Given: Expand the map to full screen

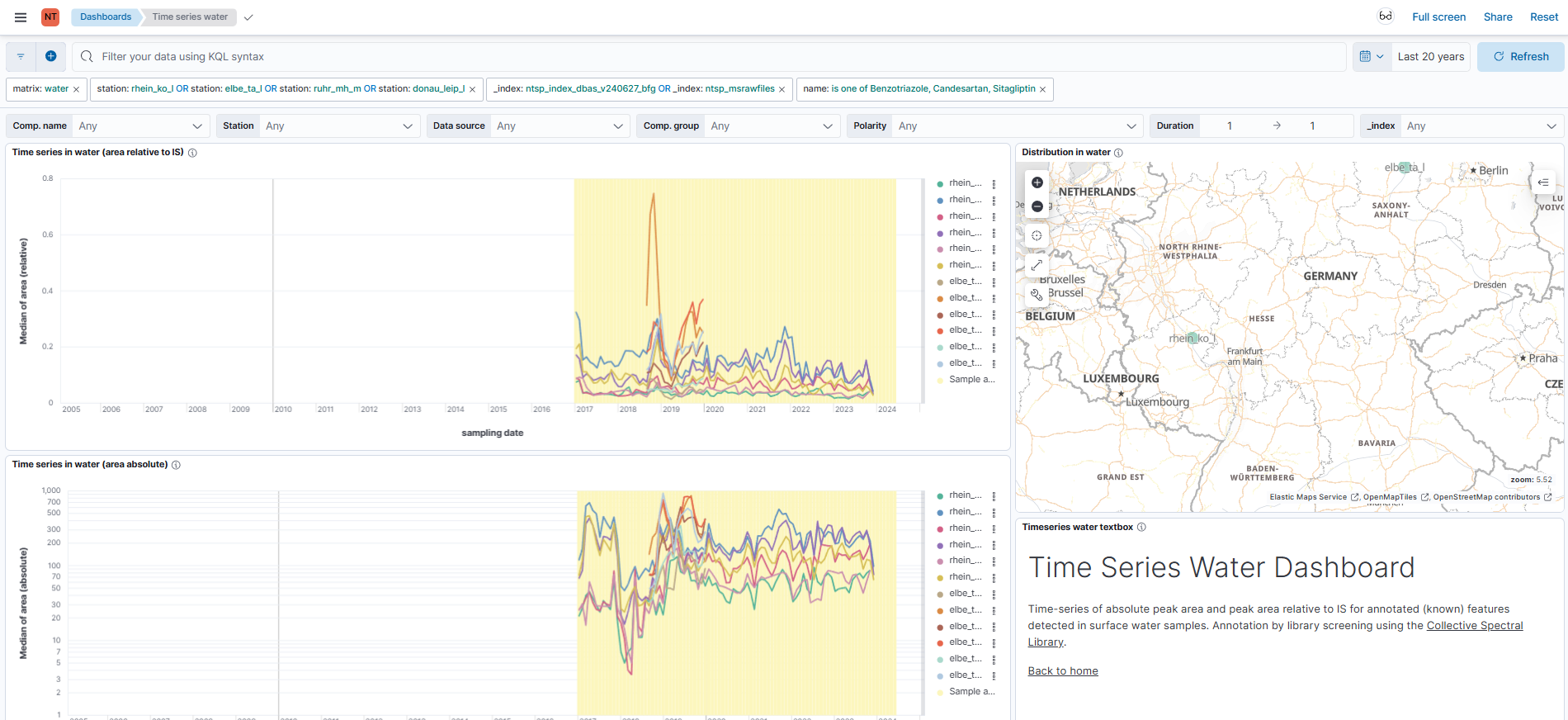Looking at the screenshot, I should tap(1037, 265).
